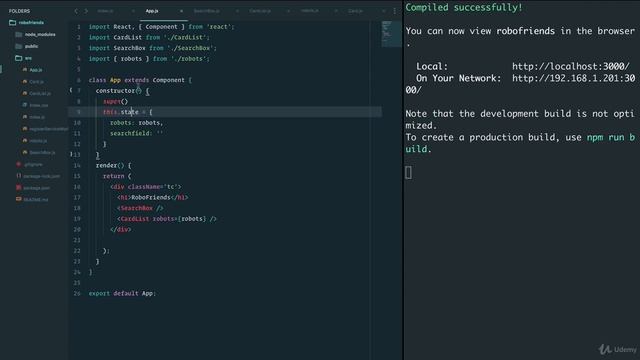Select the src folder label

(x=28, y=58)
